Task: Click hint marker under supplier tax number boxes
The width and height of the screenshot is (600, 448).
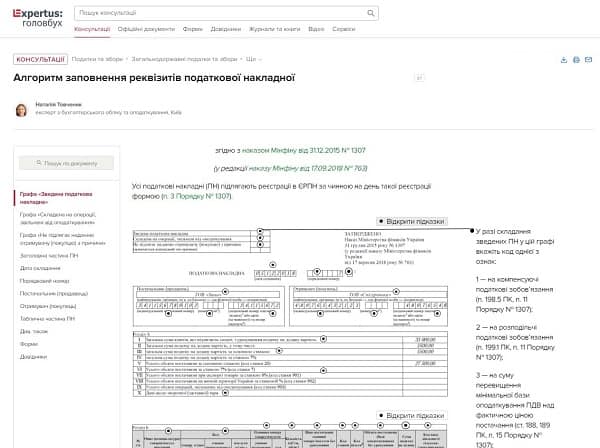Action: 168,313
